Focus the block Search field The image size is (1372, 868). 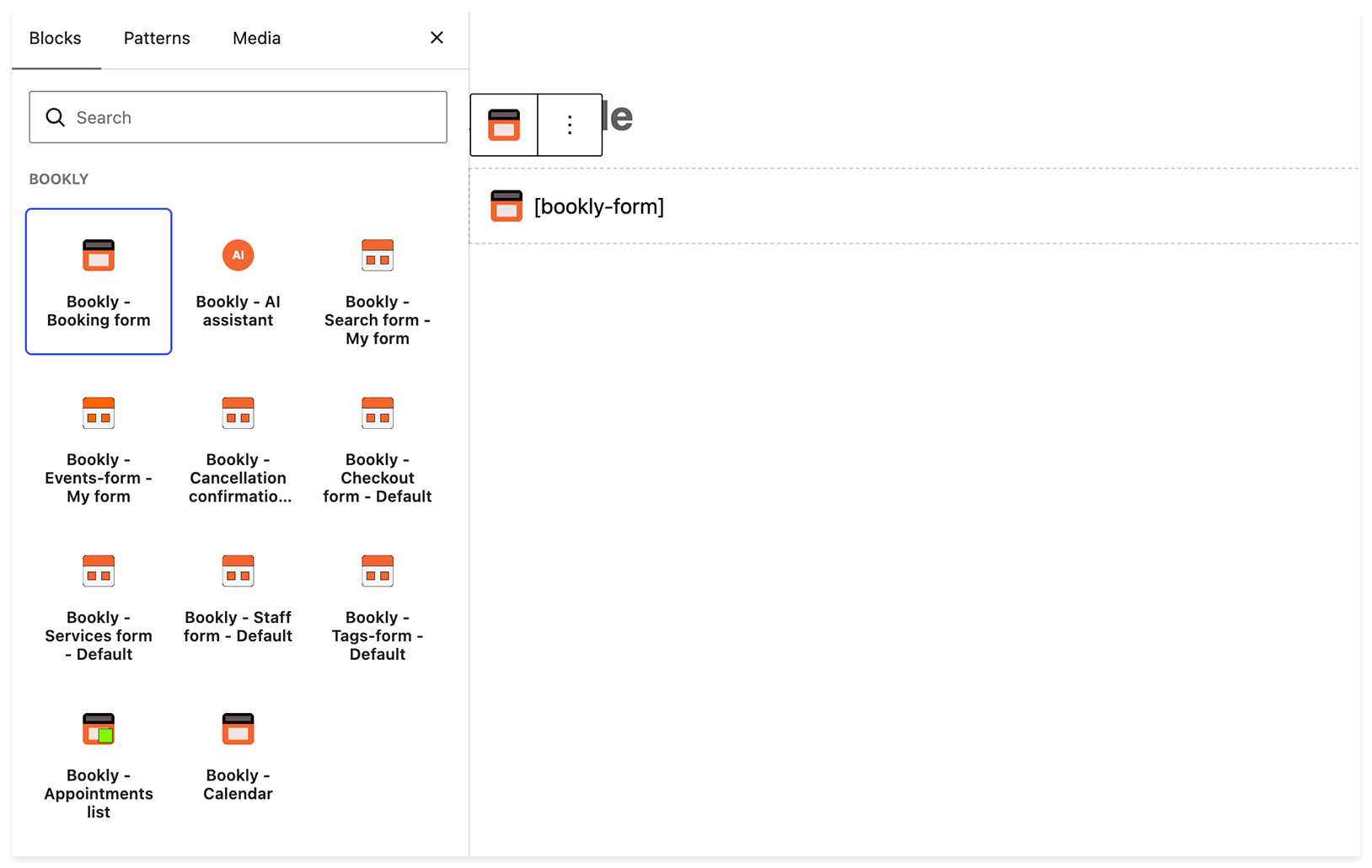[238, 117]
